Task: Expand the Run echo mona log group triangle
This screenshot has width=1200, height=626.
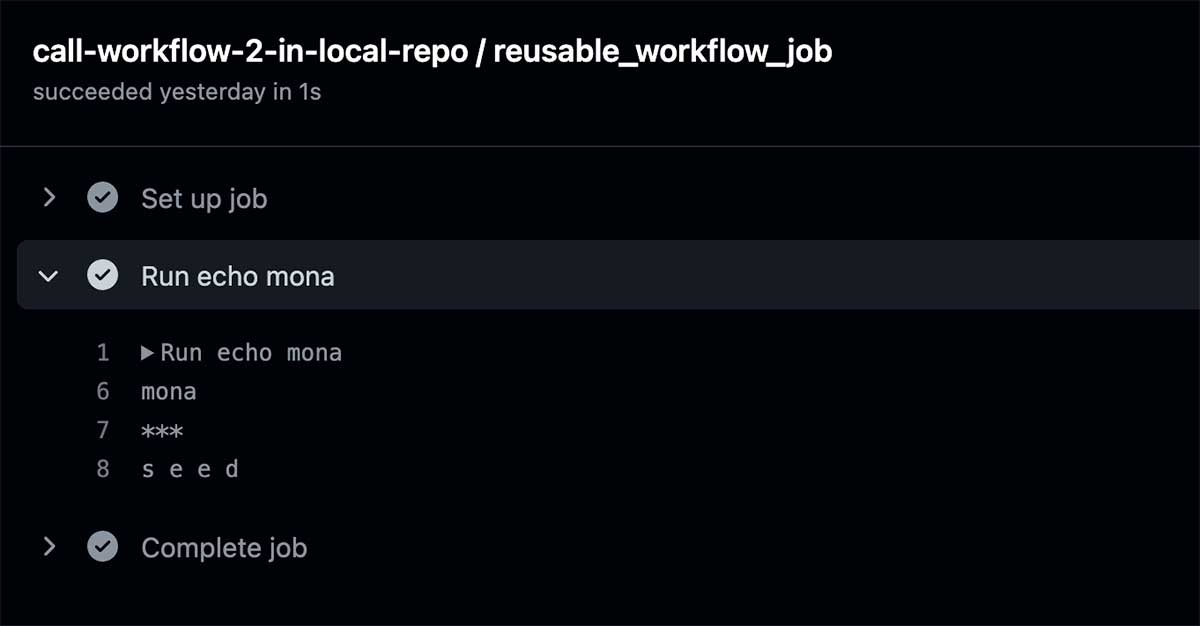Action: (x=147, y=352)
